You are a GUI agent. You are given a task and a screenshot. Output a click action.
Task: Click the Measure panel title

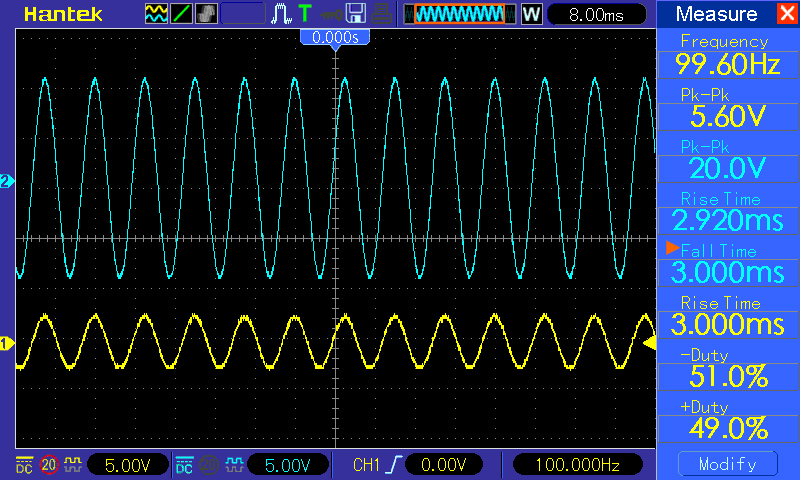[x=716, y=14]
